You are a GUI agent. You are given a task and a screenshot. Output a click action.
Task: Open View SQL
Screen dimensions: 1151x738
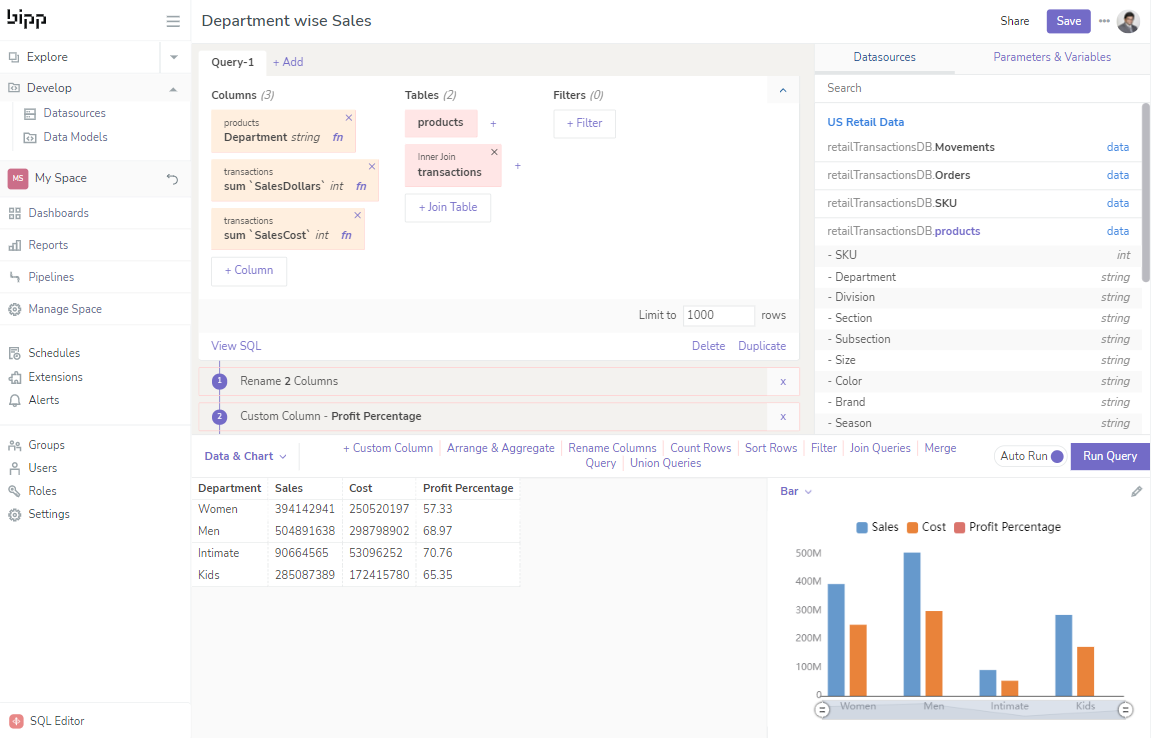[235, 345]
